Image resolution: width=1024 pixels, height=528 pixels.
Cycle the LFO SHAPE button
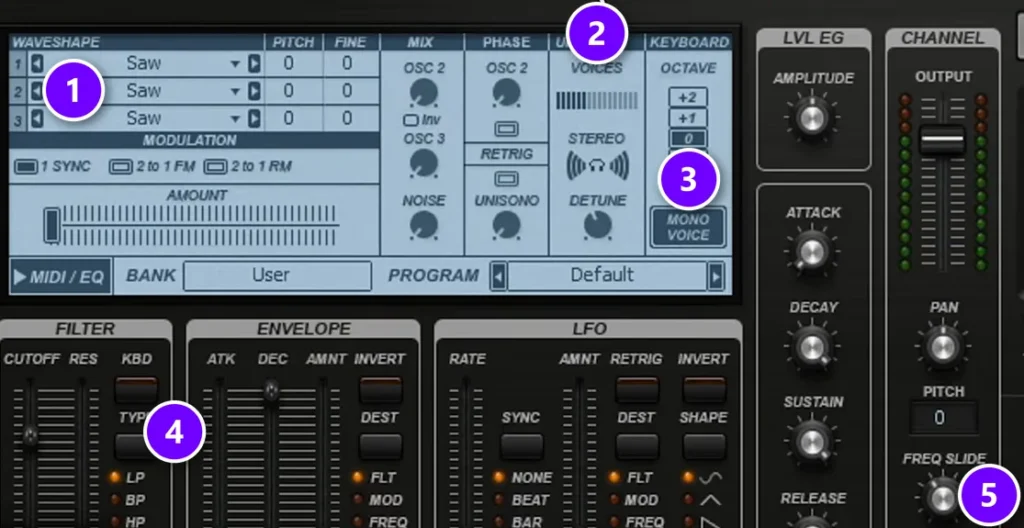pyautogui.click(x=704, y=446)
